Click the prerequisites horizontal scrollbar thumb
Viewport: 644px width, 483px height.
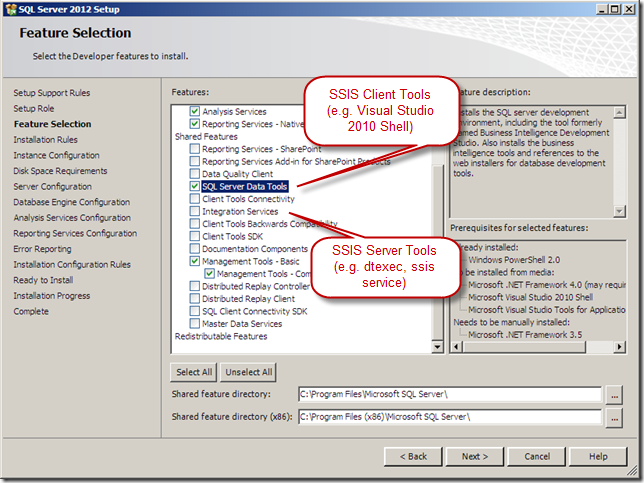pos(524,347)
